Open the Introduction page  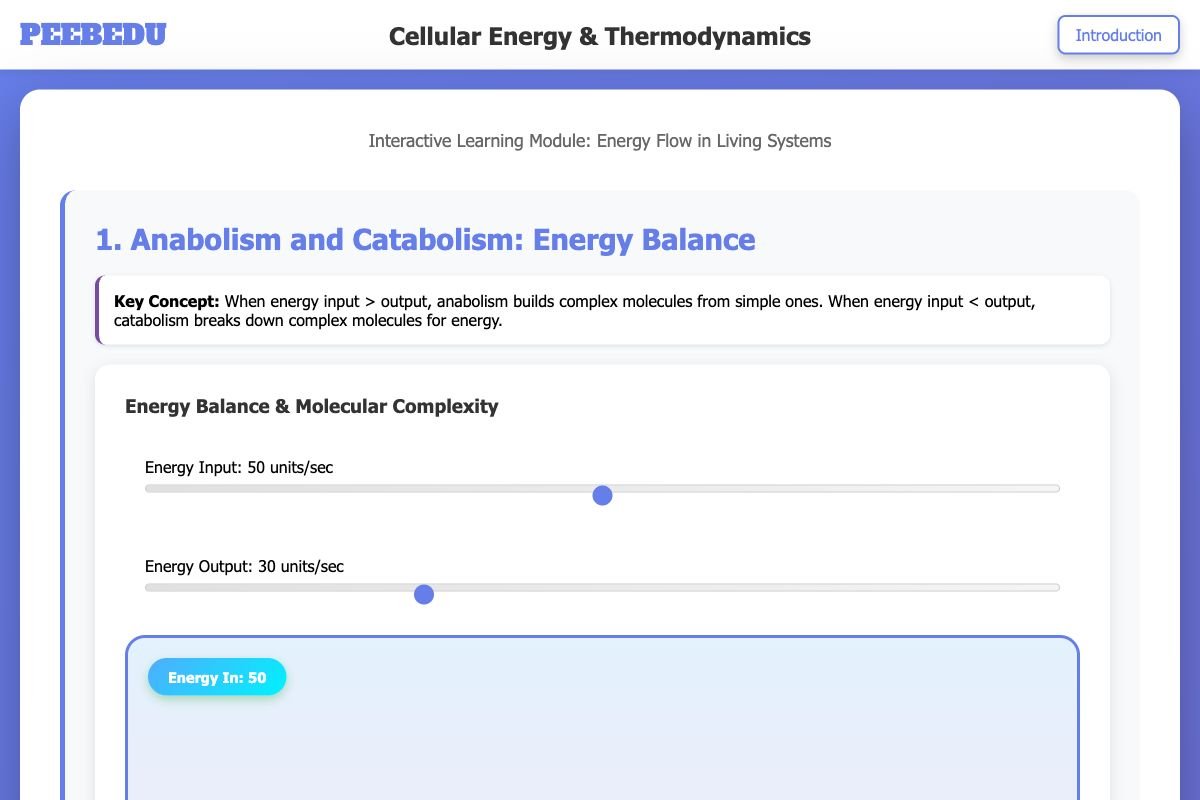coord(1118,35)
